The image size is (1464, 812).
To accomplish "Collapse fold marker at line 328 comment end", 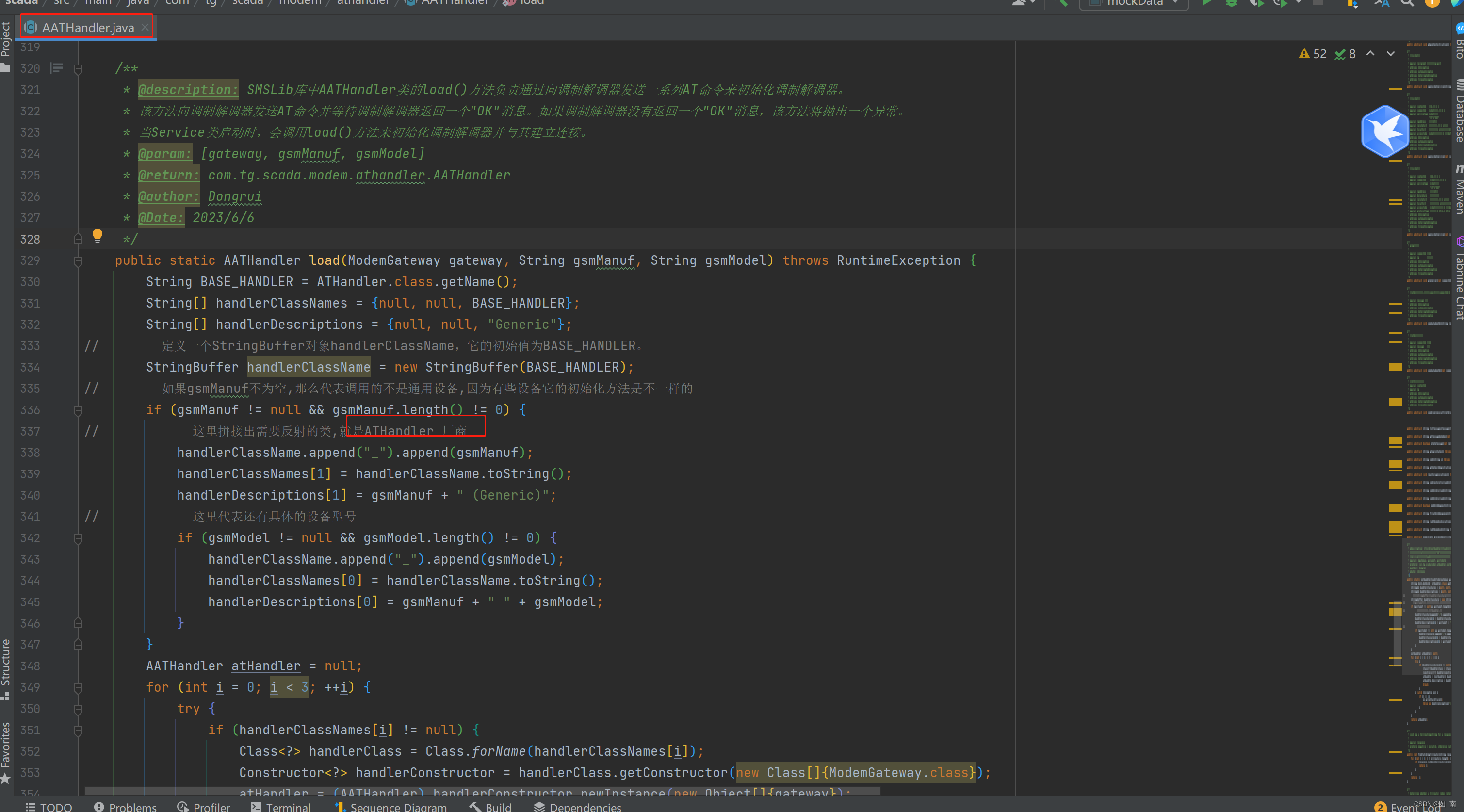I will [79, 239].
